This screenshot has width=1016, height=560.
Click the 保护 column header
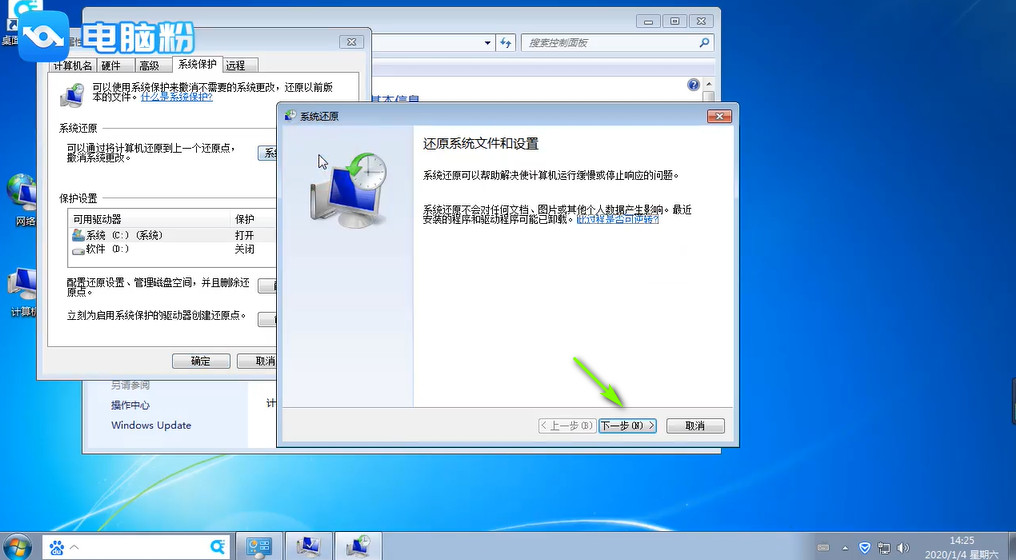coord(253,219)
